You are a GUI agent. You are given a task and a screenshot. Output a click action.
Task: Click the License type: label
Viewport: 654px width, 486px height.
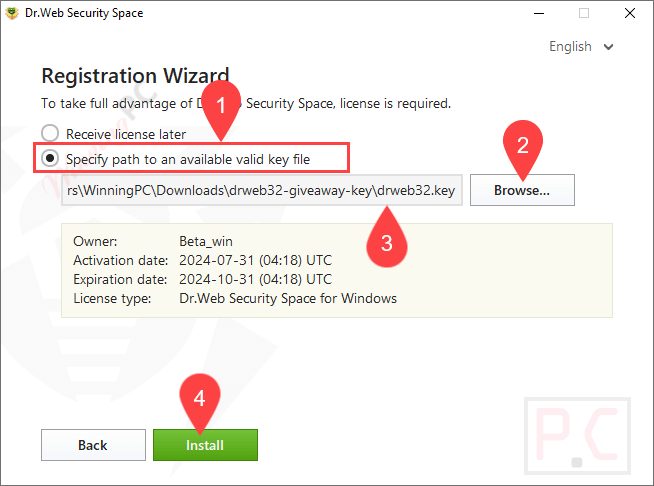112,298
